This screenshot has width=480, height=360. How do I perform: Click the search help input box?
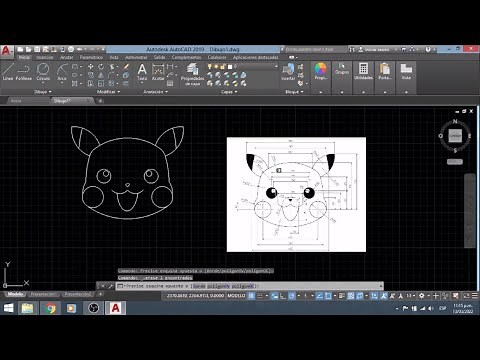(x=316, y=49)
